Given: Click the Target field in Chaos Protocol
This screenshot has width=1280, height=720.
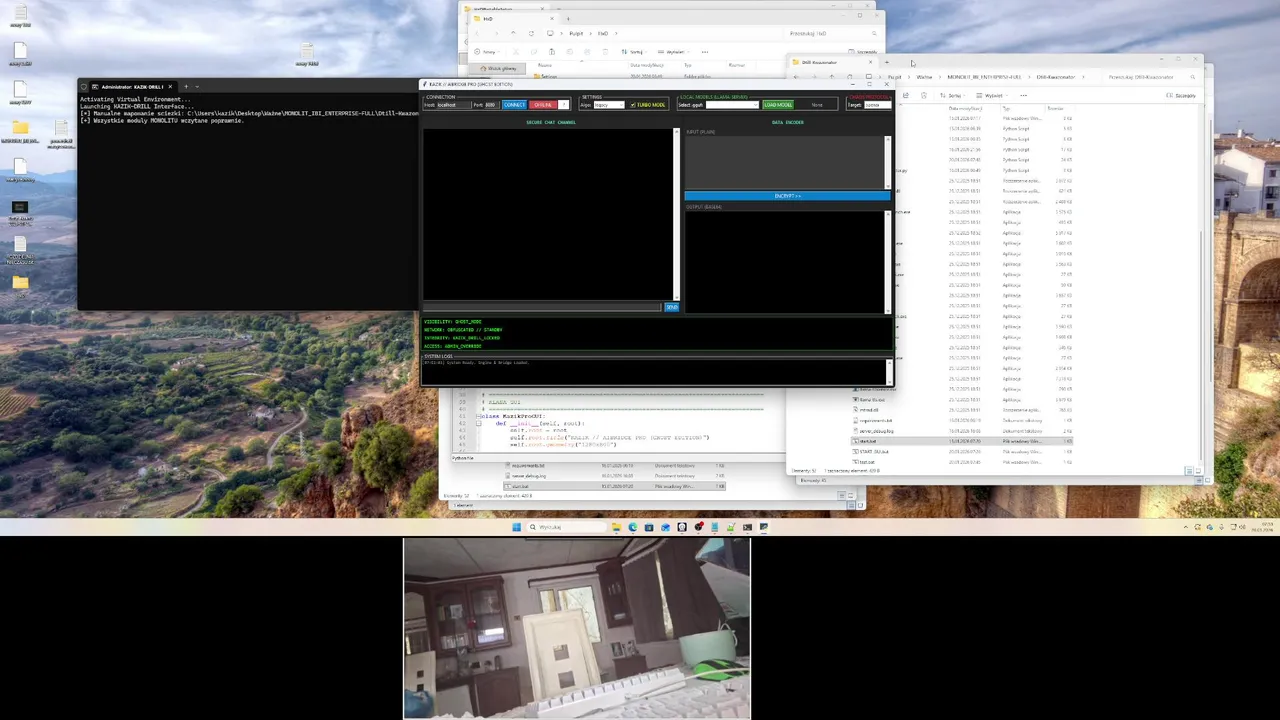Looking at the screenshot, I should (x=877, y=105).
